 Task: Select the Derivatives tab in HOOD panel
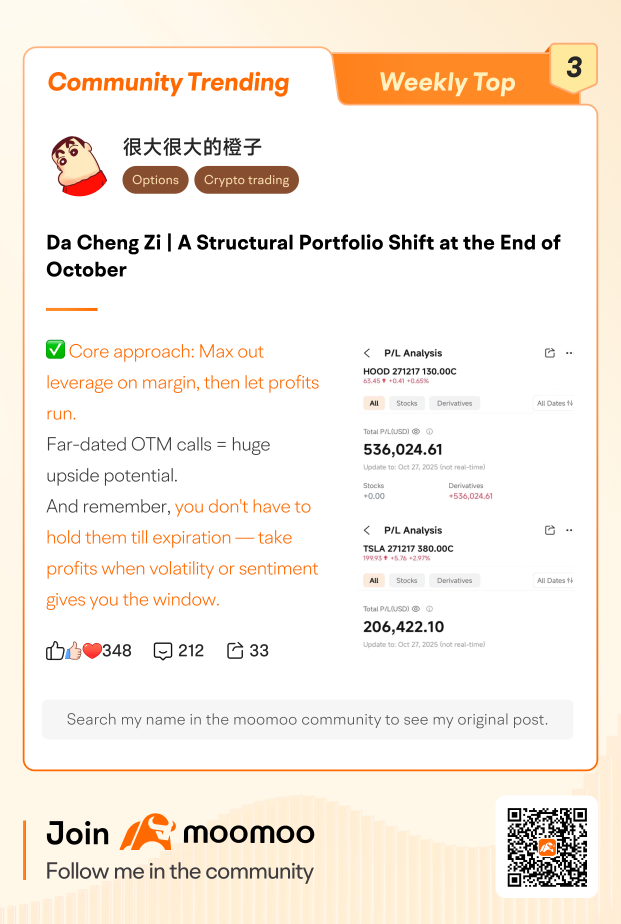[454, 403]
